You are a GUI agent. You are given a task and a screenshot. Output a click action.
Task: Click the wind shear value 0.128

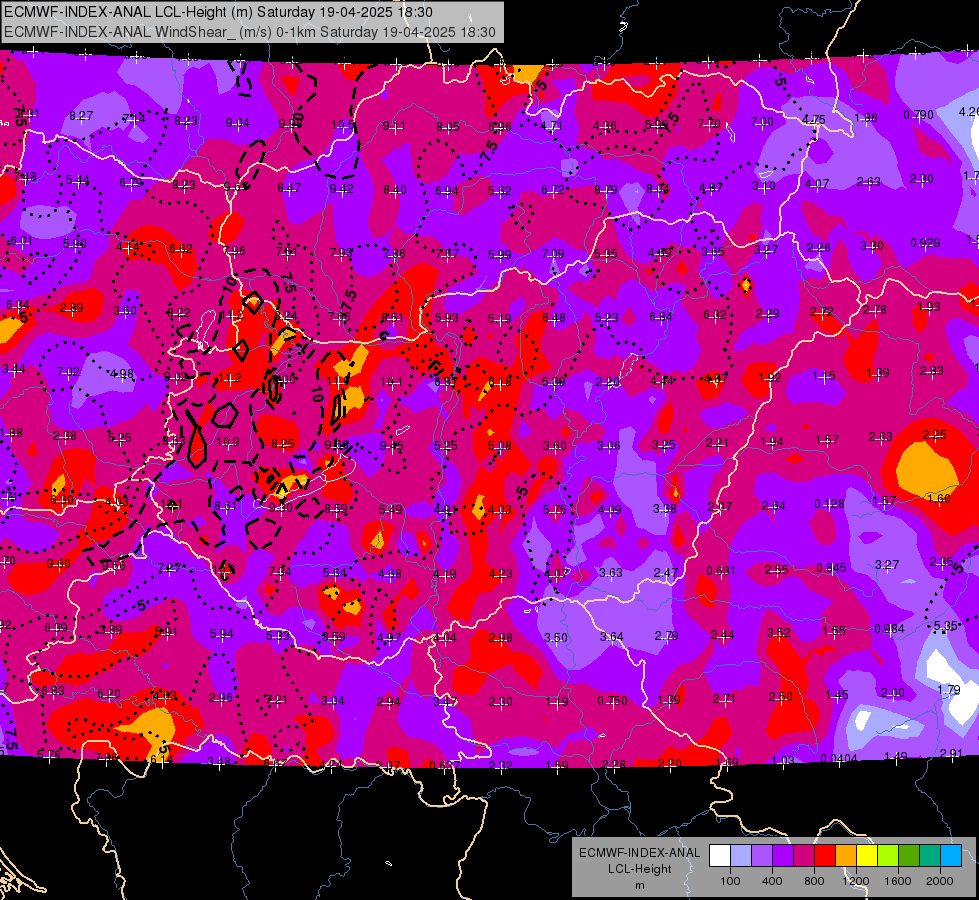tap(829, 504)
